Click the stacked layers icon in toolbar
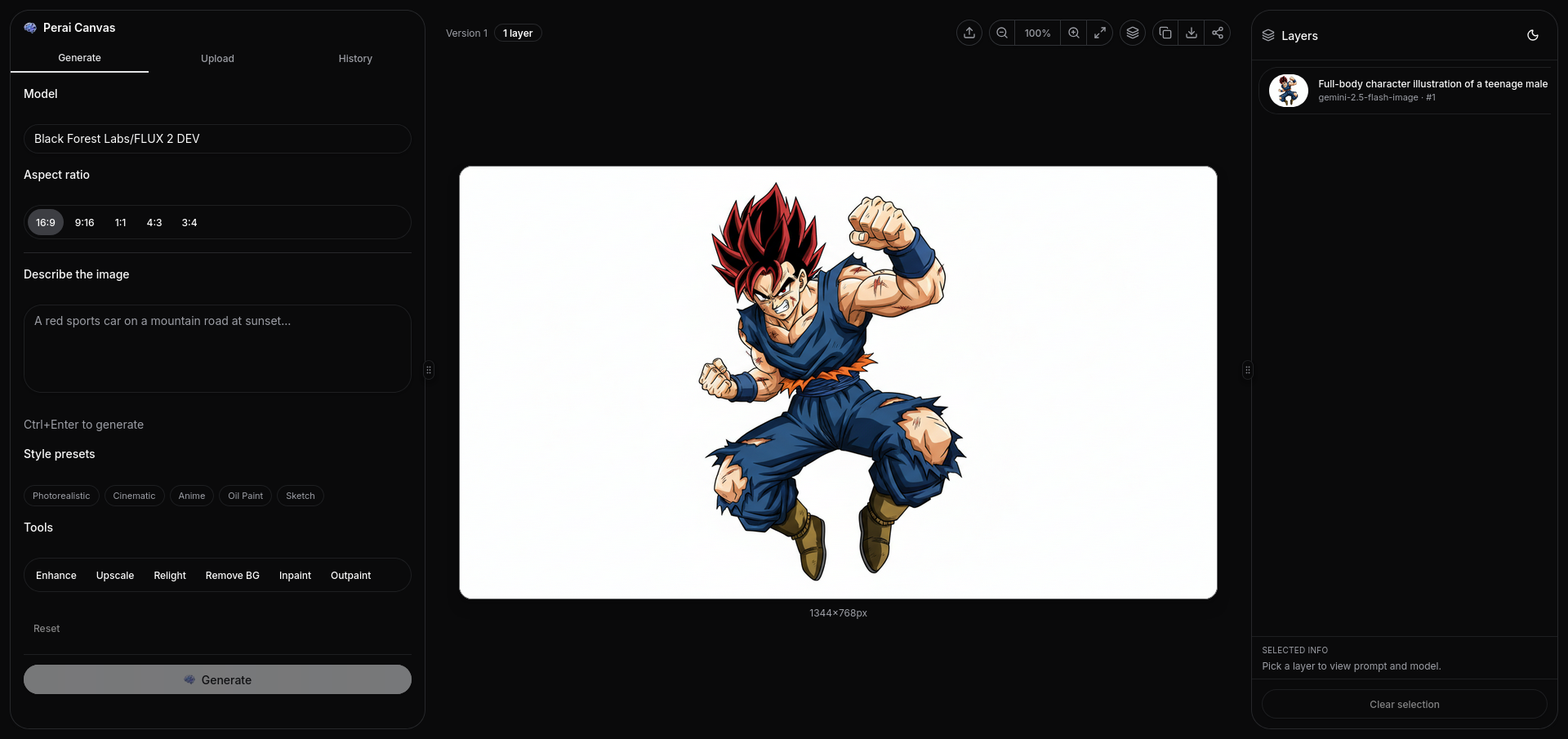Image resolution: width=1568 pixels, height=739 pixels. (1133, 33)
